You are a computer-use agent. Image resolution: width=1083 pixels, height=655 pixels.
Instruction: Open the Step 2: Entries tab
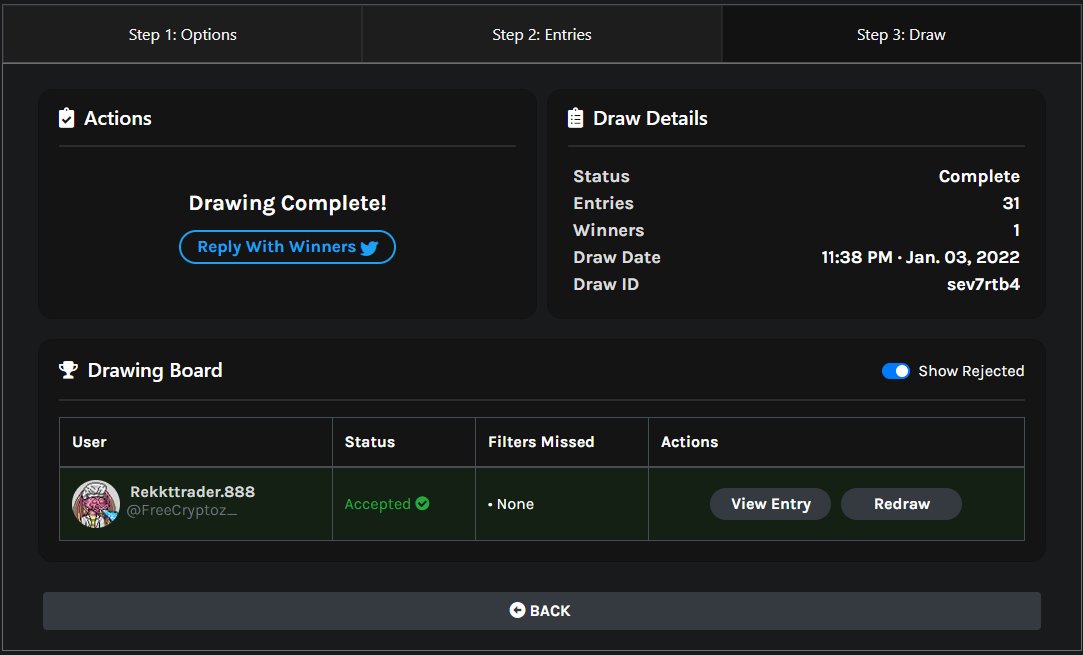pos(541,33)
